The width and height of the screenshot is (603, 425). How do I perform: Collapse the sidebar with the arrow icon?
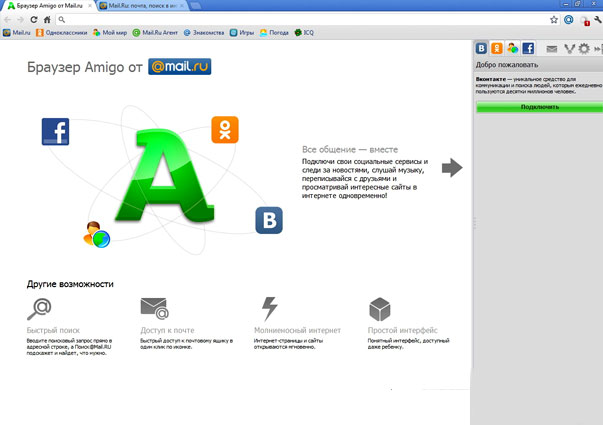[x=598, y=49]
